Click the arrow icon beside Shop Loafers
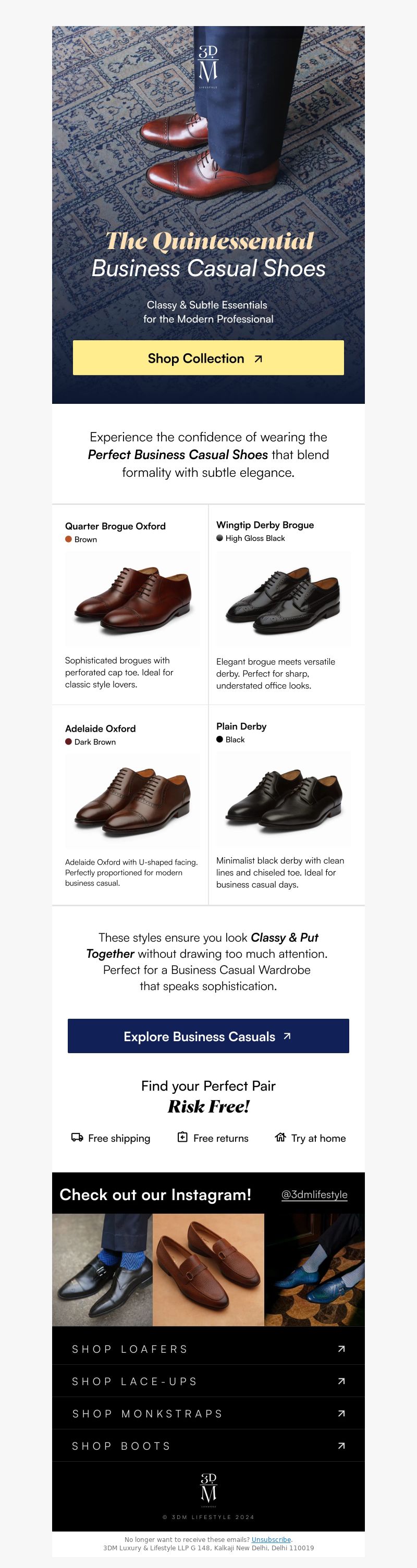The height and width of the screenshot is (1568, 417). [341, 1349]
